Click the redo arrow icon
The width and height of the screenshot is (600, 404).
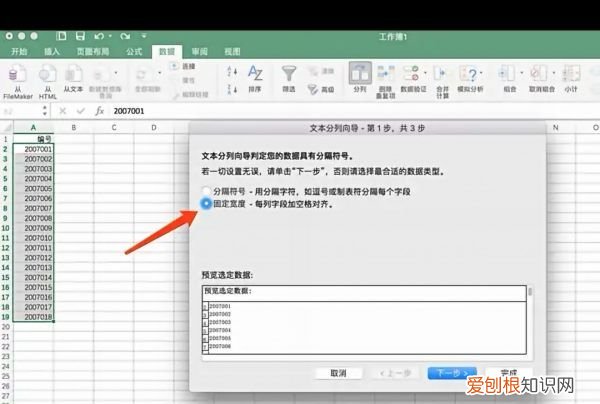point(125,36)
